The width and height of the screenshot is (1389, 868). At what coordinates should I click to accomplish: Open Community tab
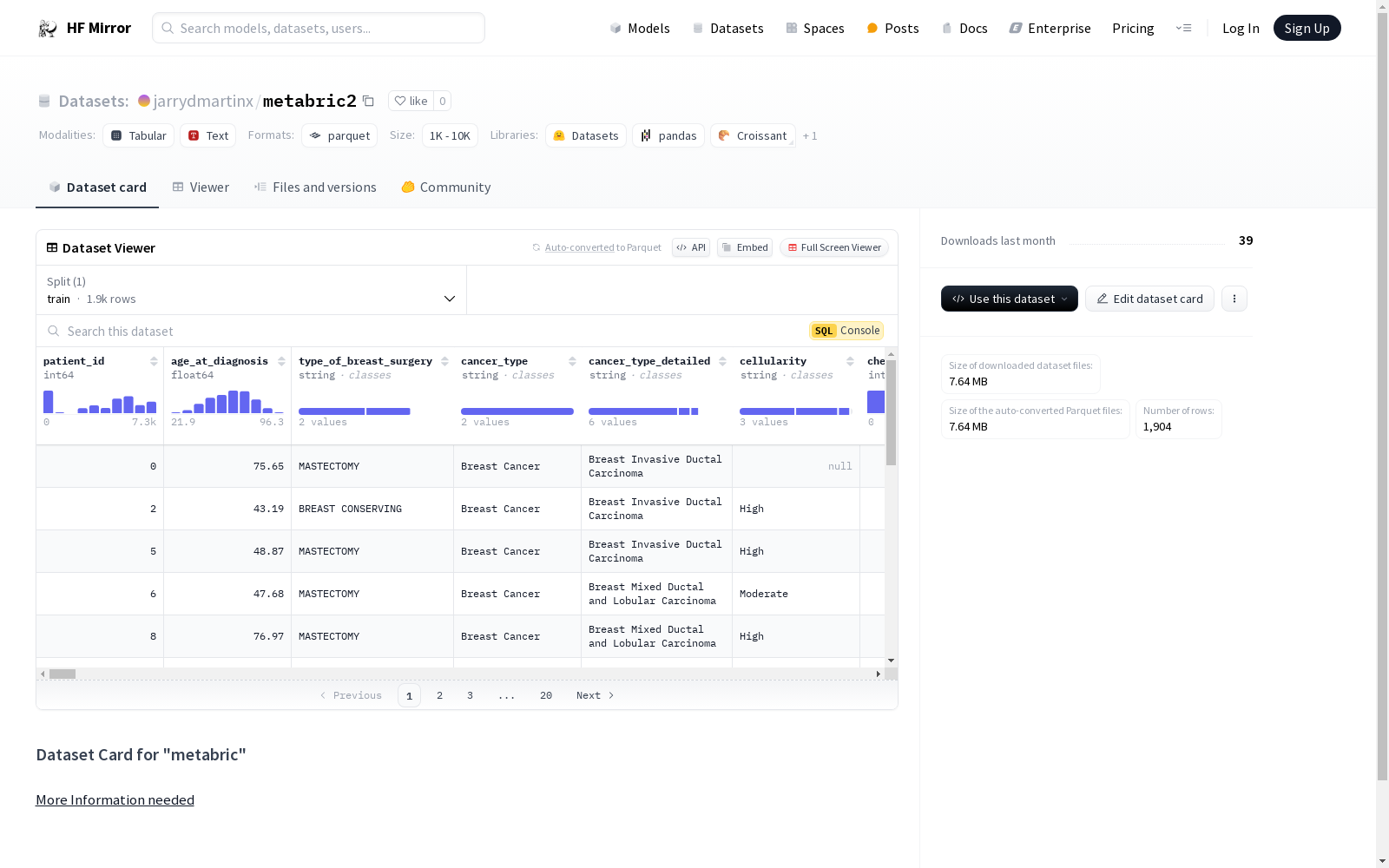click(x=446, y=187)
